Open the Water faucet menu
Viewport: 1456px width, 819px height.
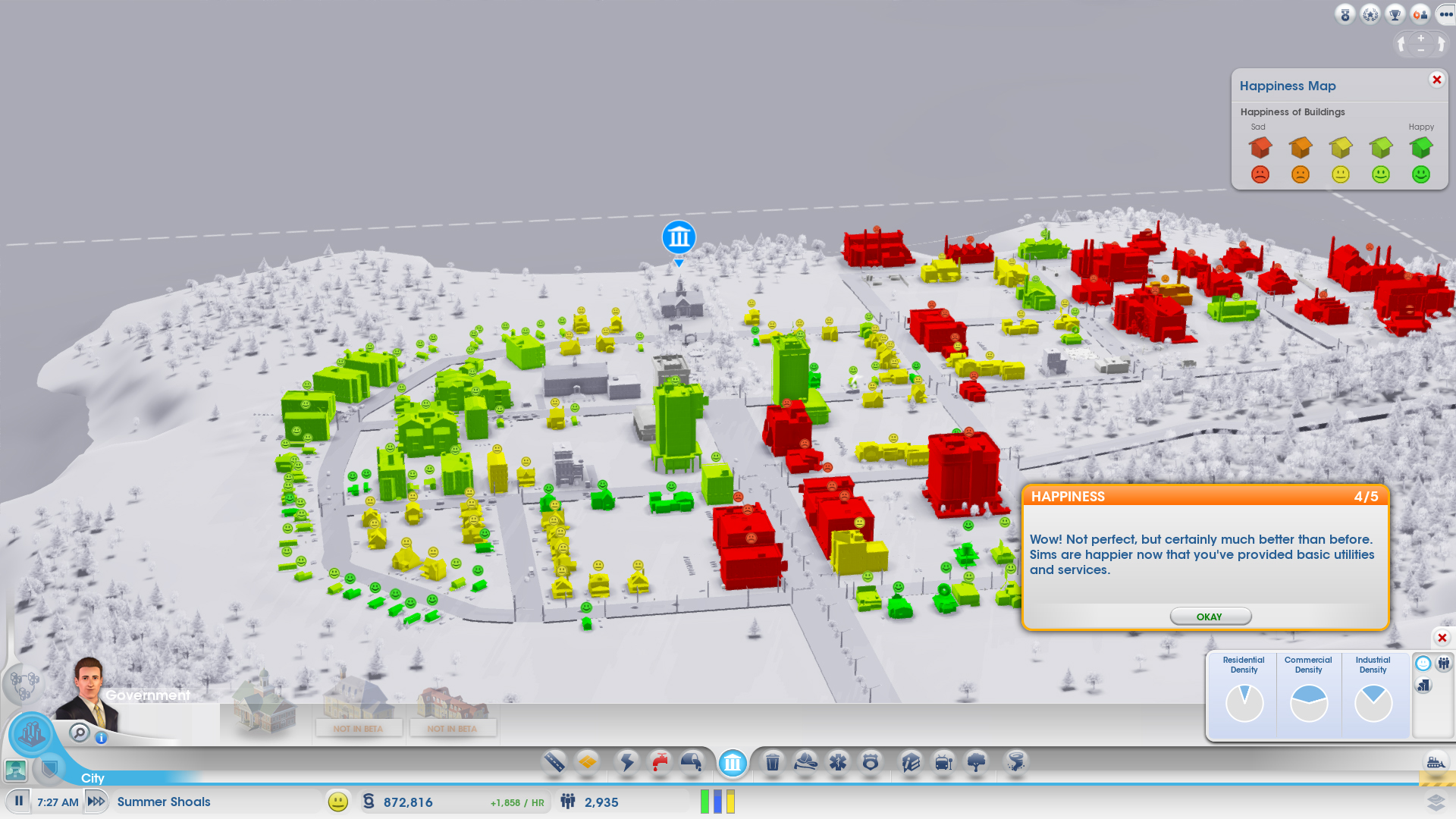pyautogui.click(x=660, y=761)
